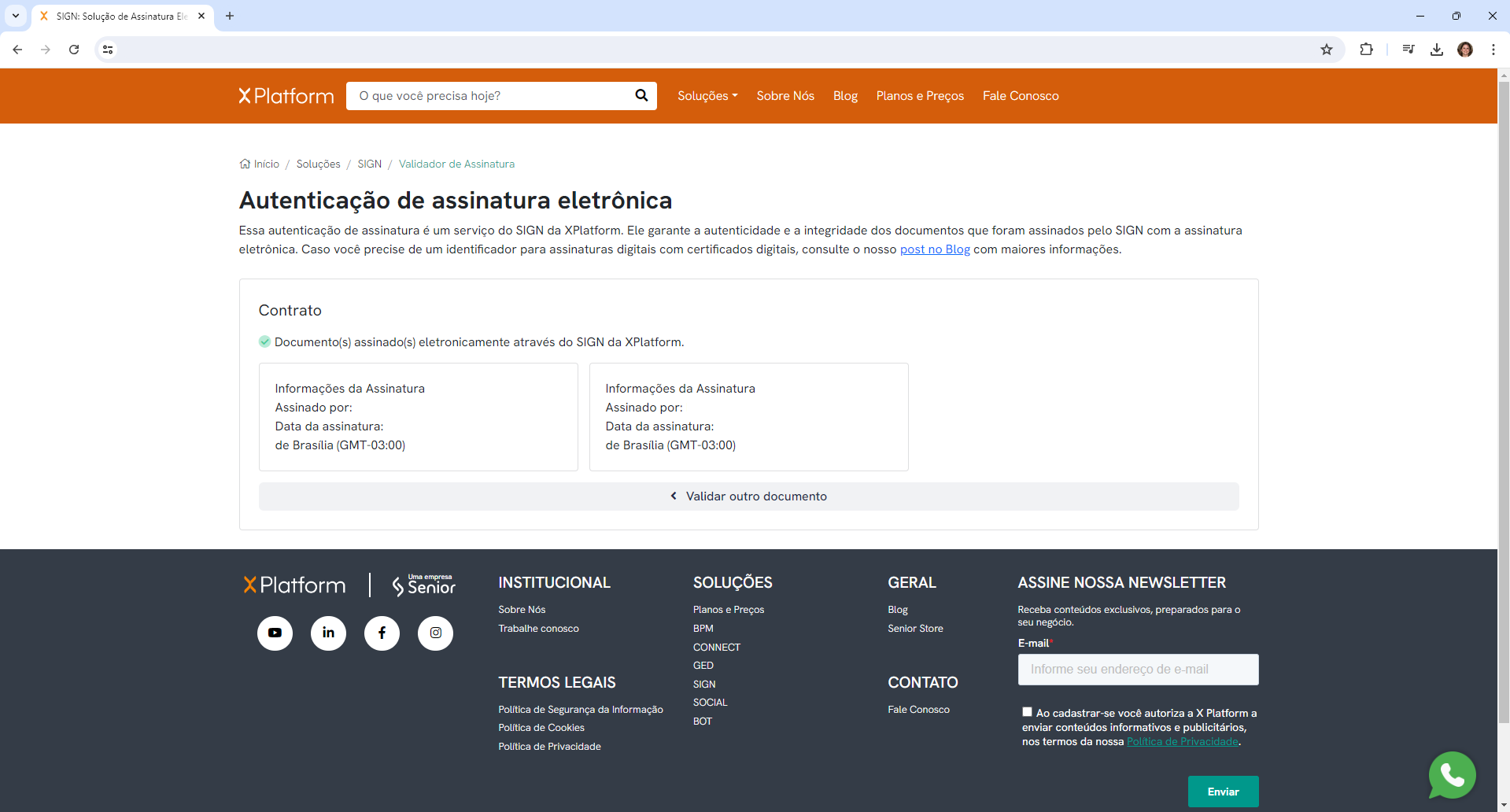Open the LinkedIn social icon
The width and height of the screenshot is (1510, 812).
tap(328, 633)
